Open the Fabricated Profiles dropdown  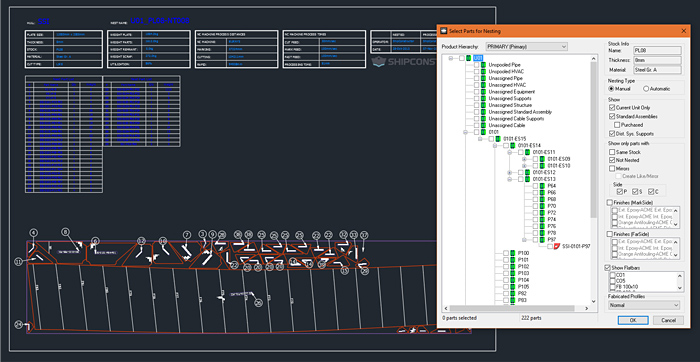644,305
